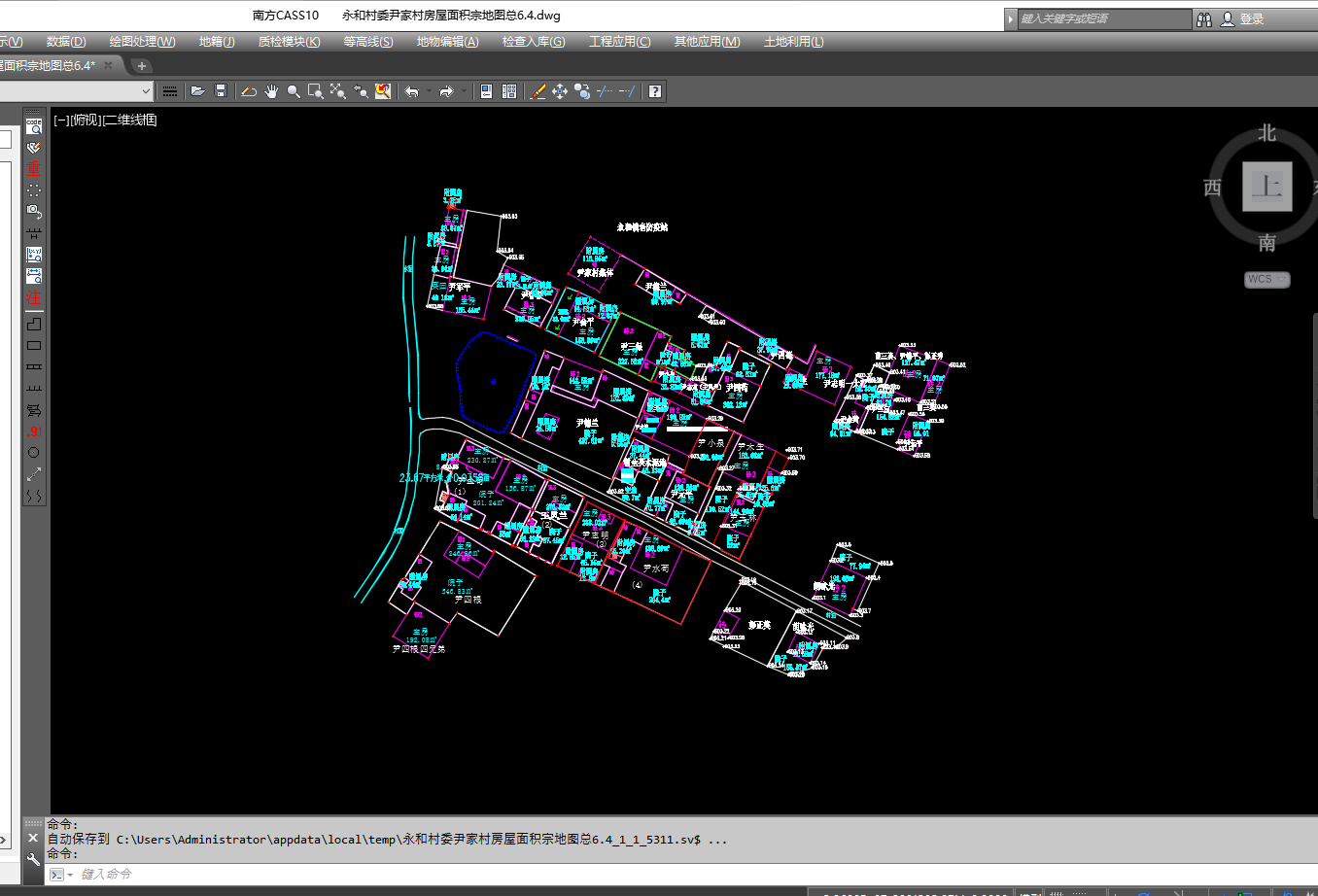This screenshot has width=1318, height=896.
Task: Click the [-] viewport control toggle
Action: pos(61,120)
